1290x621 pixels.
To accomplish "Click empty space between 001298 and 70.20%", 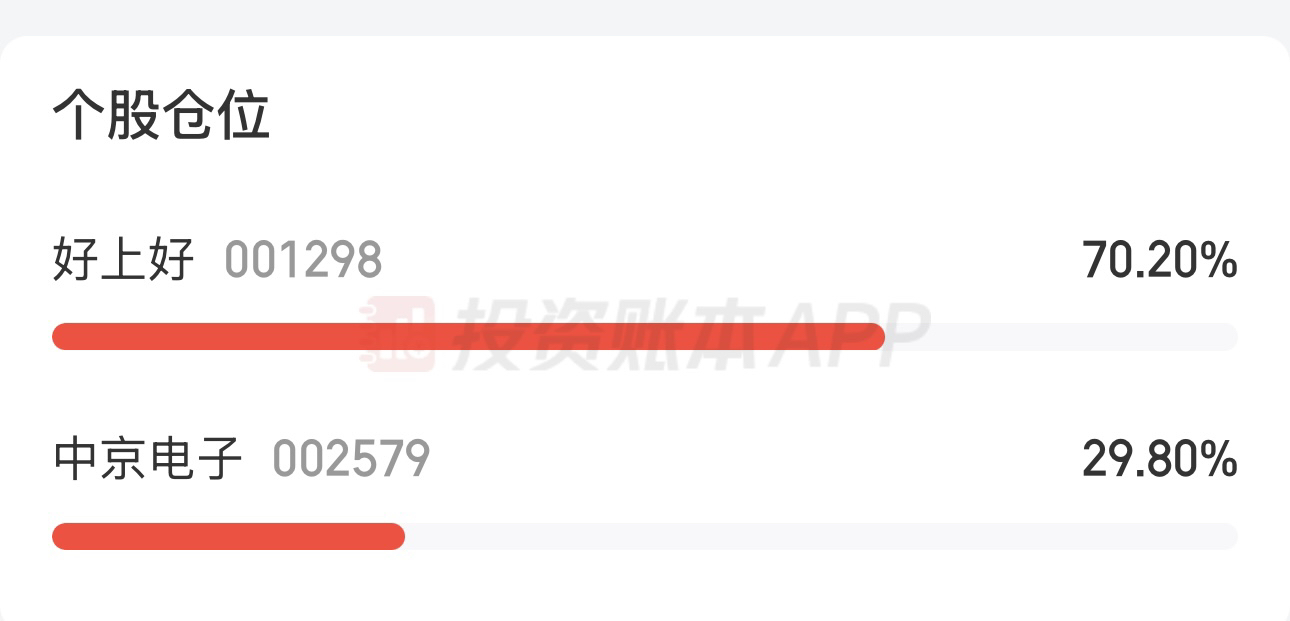I will 730,261.
